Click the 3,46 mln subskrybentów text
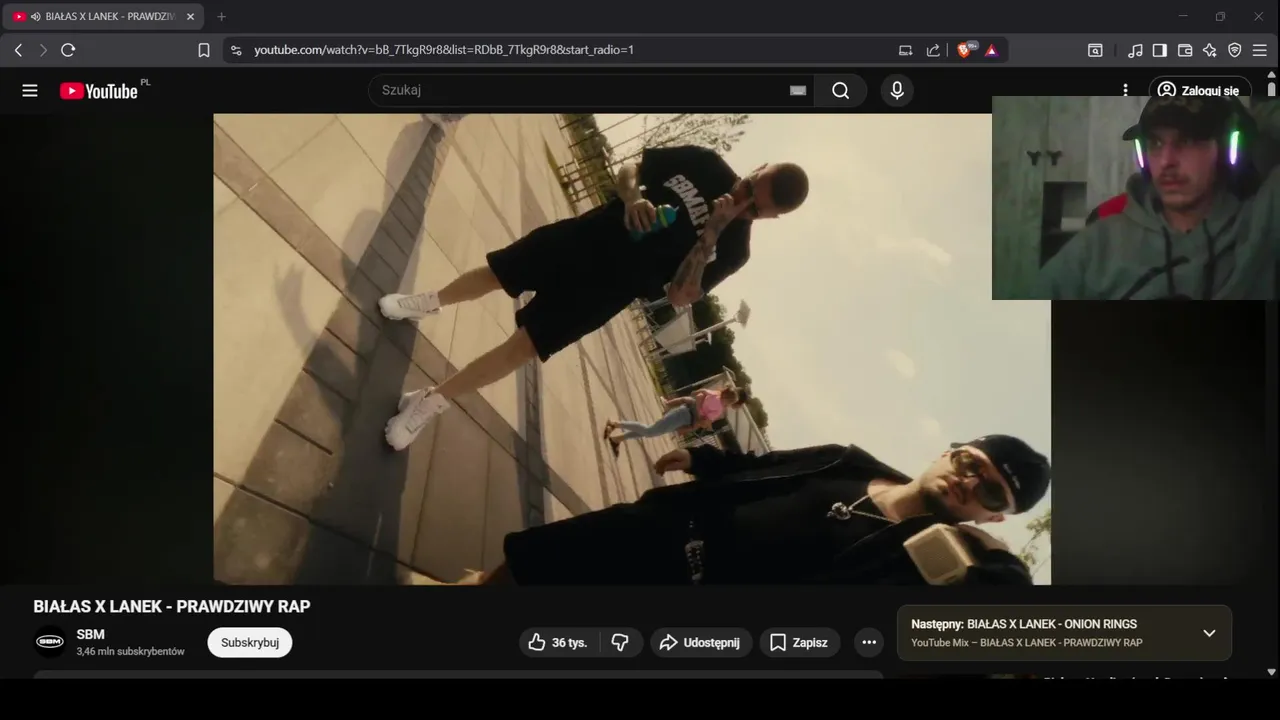The width and height of the screenshot is (1280, 720). click(x=131, y=651)
